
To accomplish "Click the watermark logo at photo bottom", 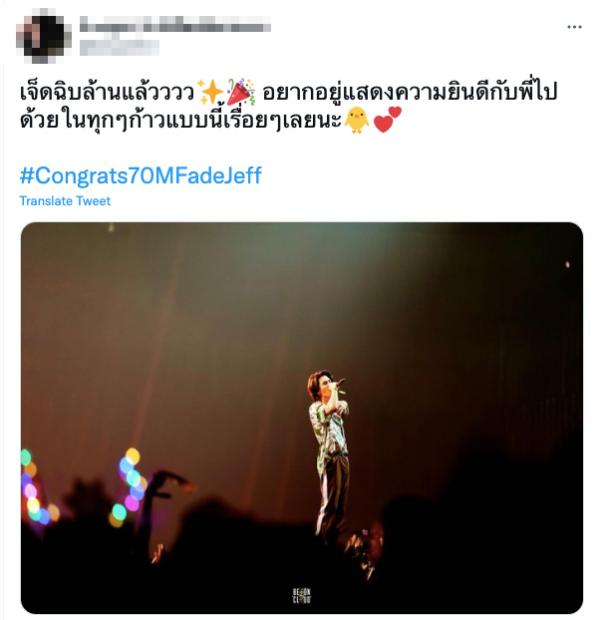I will coord(302,595).
